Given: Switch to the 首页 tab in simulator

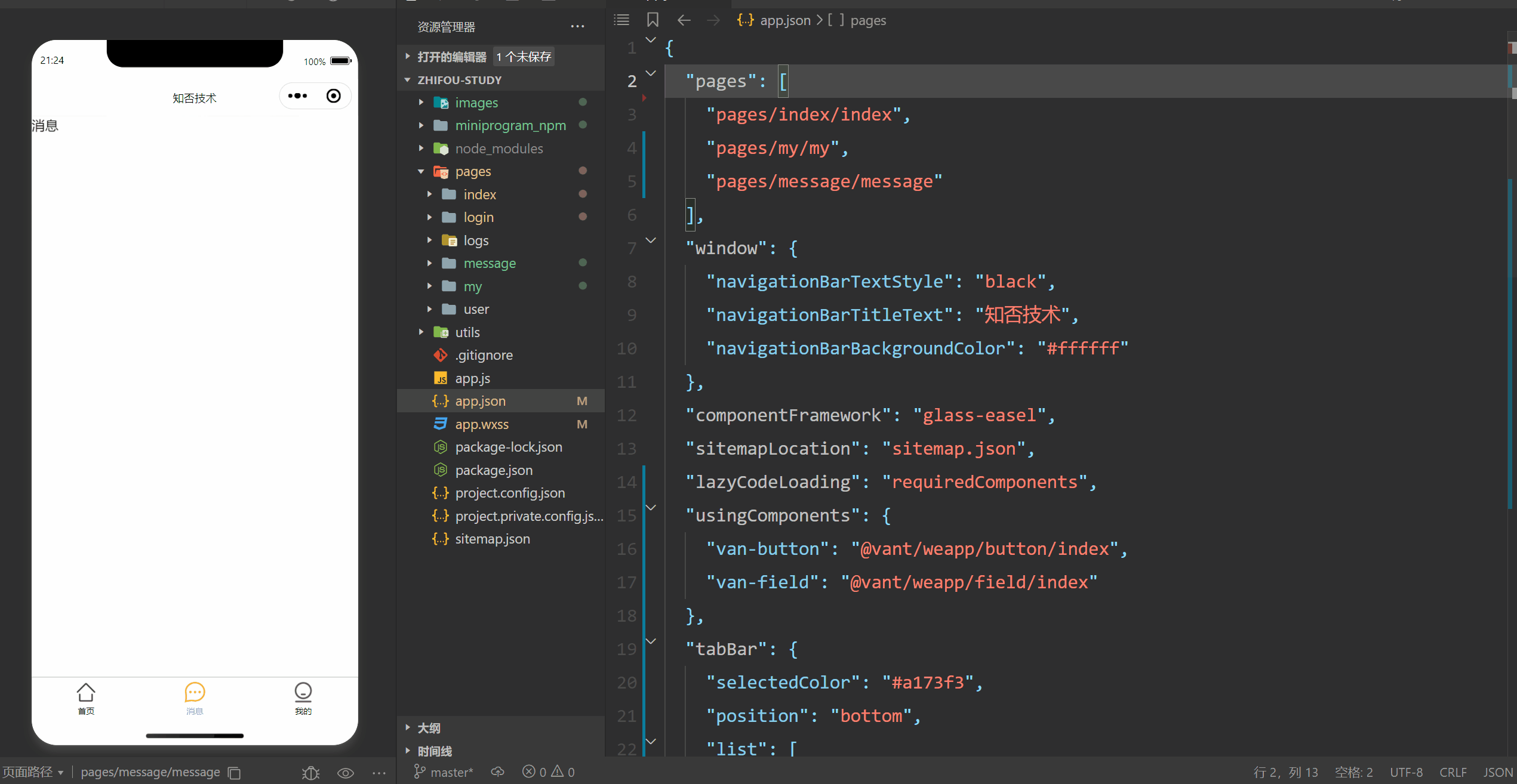Looking at the screenshot, I should click(86, 698).
